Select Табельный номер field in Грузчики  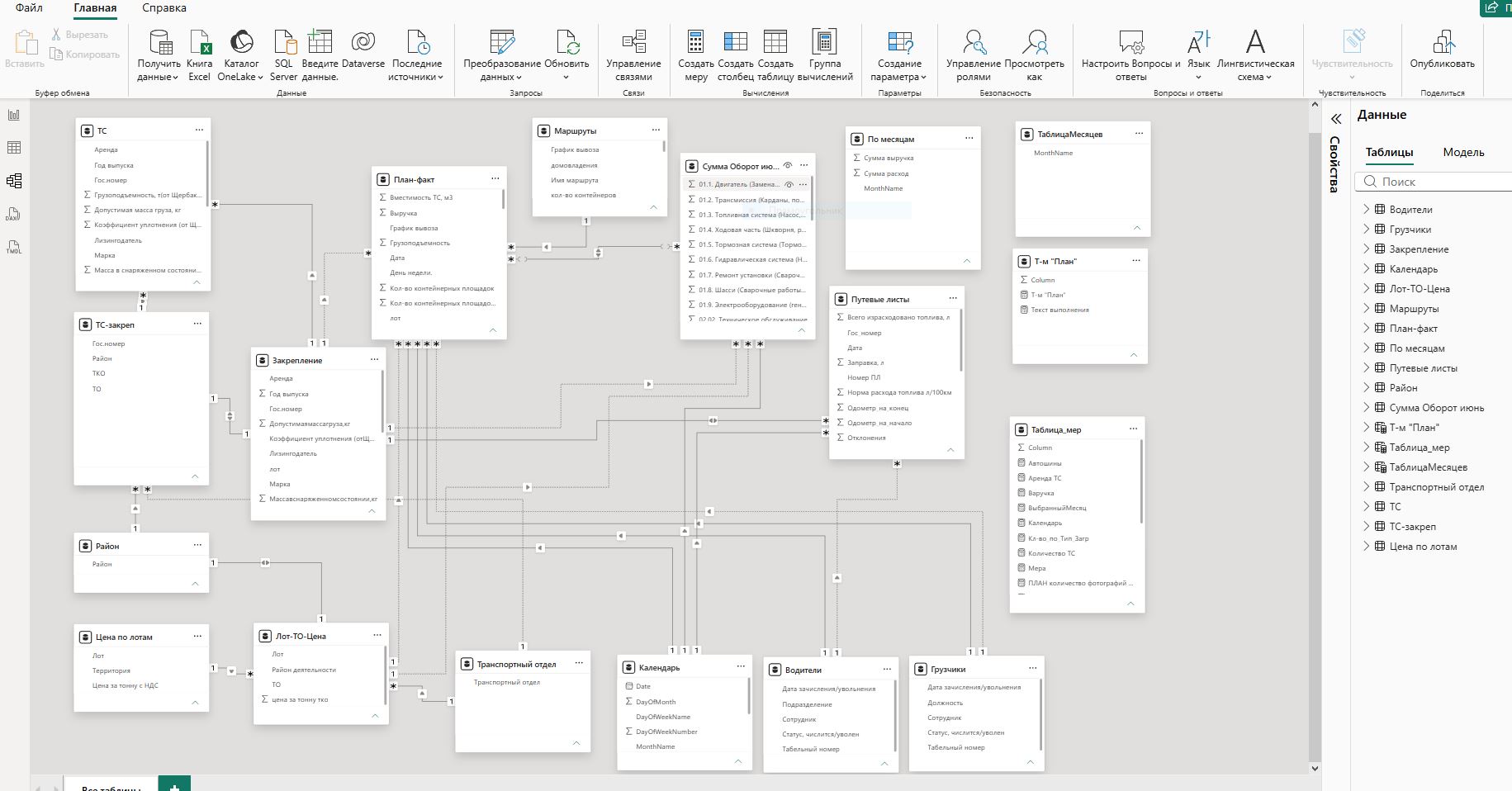(955, 747)
